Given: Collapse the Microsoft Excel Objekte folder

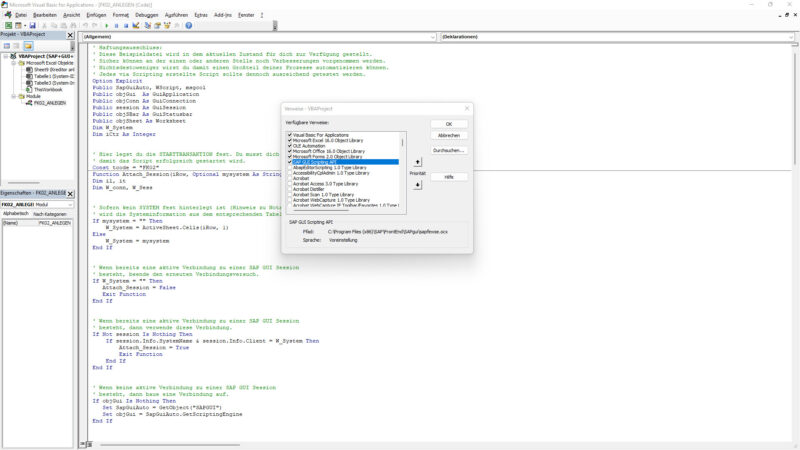Looking at the screenshot, I should (x=13, y=63).
